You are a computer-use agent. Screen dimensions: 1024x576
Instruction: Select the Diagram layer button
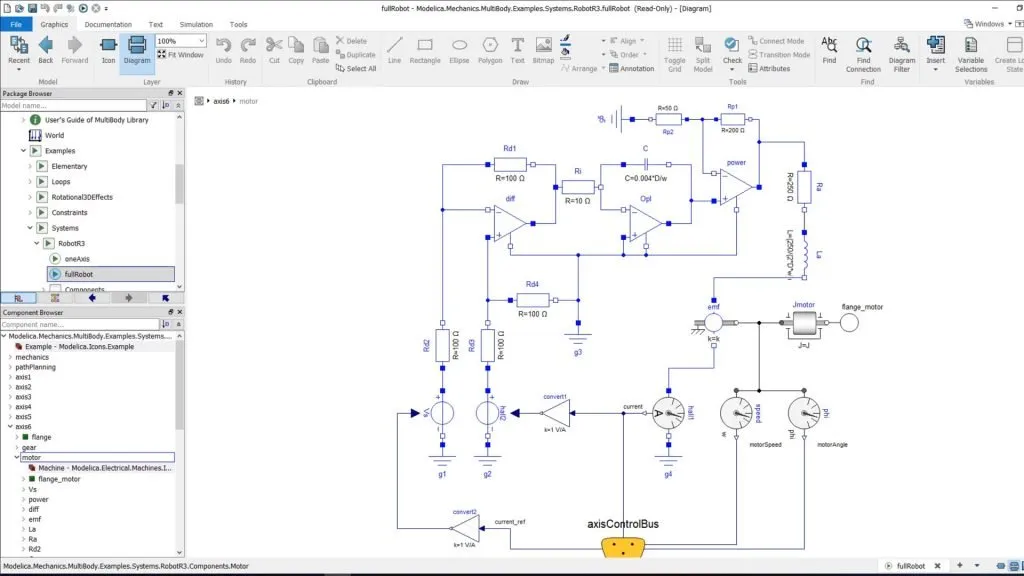pyautogui.click(x=136, y=49)
